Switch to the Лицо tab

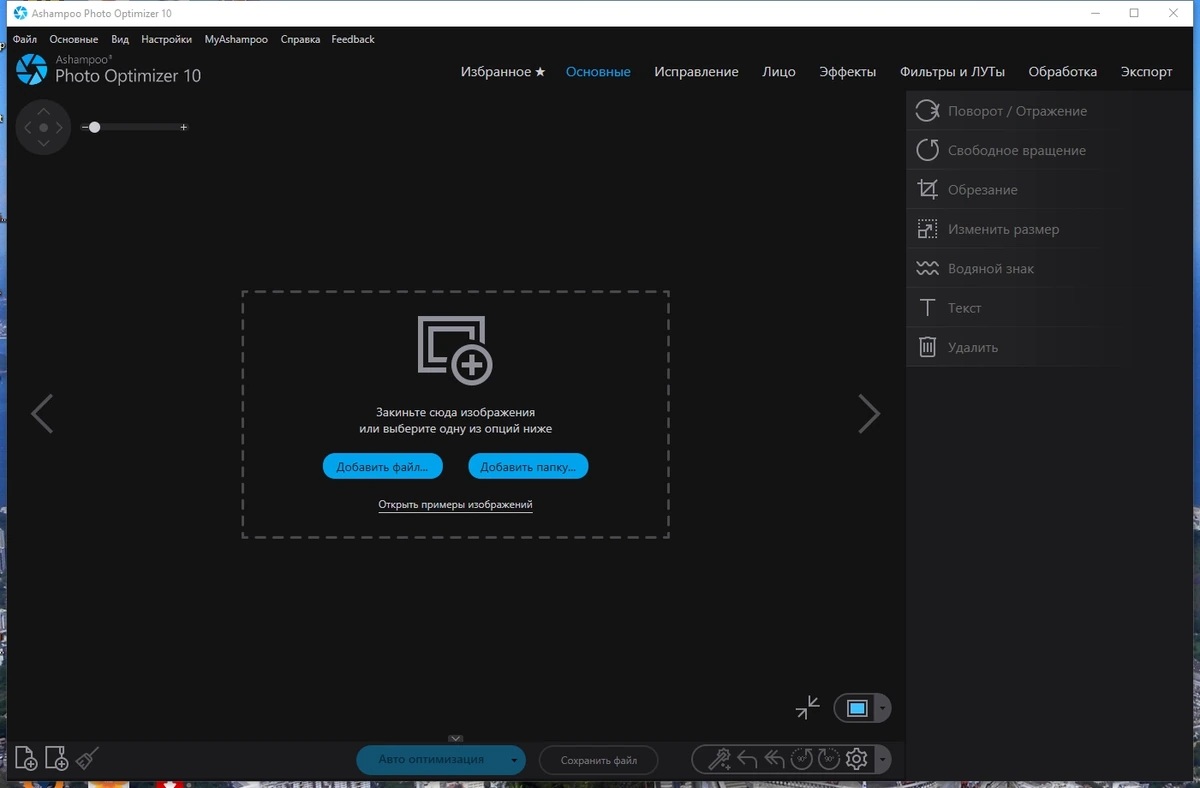779,72
